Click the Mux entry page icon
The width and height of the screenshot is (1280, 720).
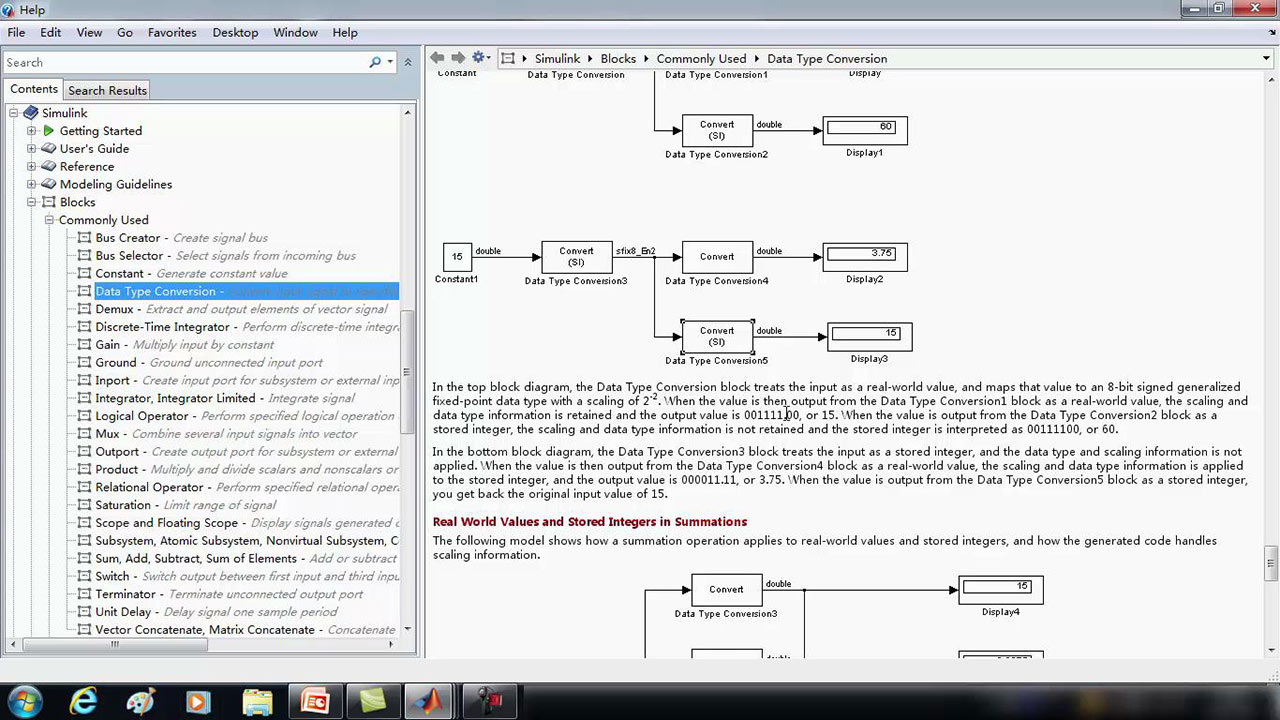tap(84, 434)
